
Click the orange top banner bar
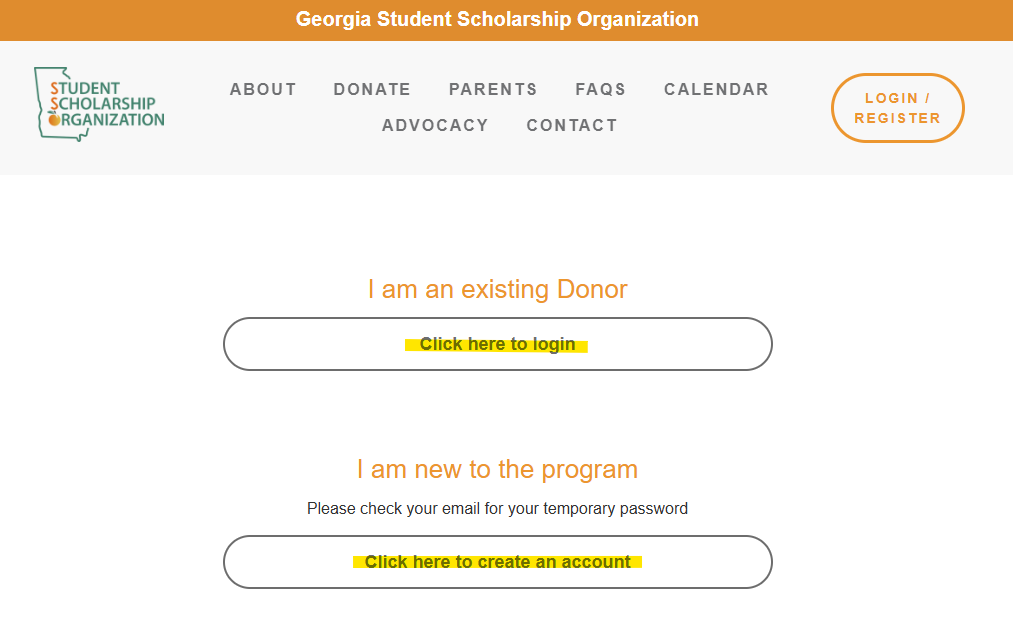coord(506,20)
